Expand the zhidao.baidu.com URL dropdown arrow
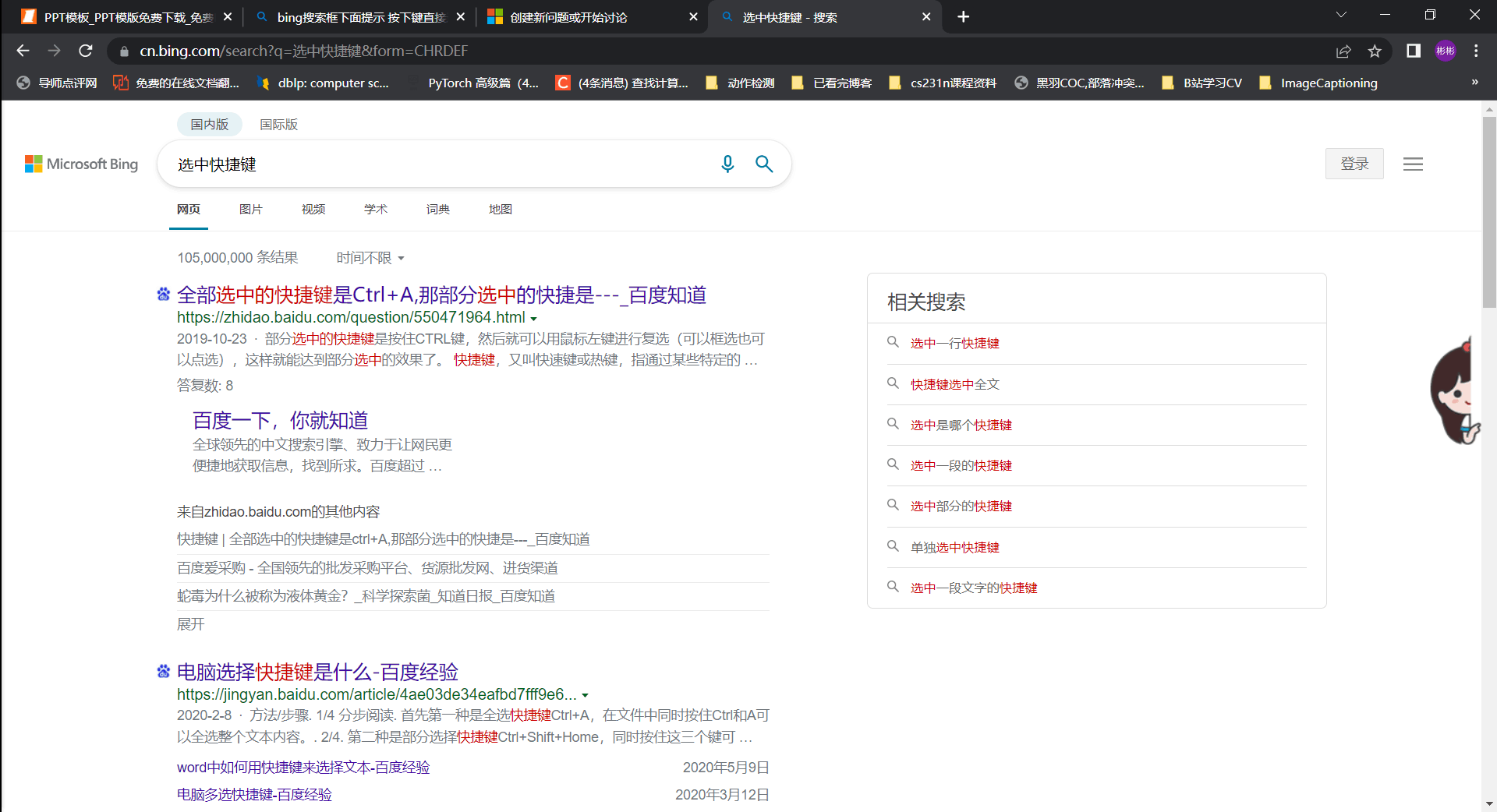The width and height of the screenshot is (1497, 812). tap(533, 319)
